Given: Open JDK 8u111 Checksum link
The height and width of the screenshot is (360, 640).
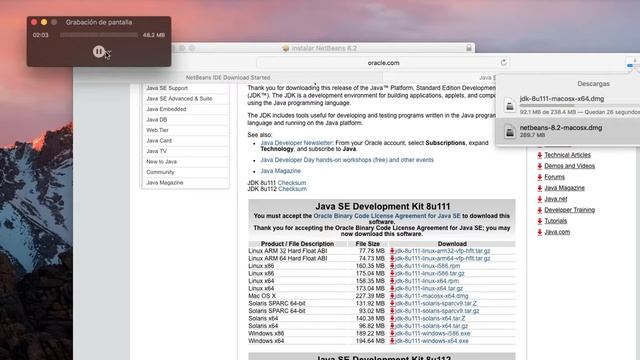Looking at the screenshot, I should 291,183.
